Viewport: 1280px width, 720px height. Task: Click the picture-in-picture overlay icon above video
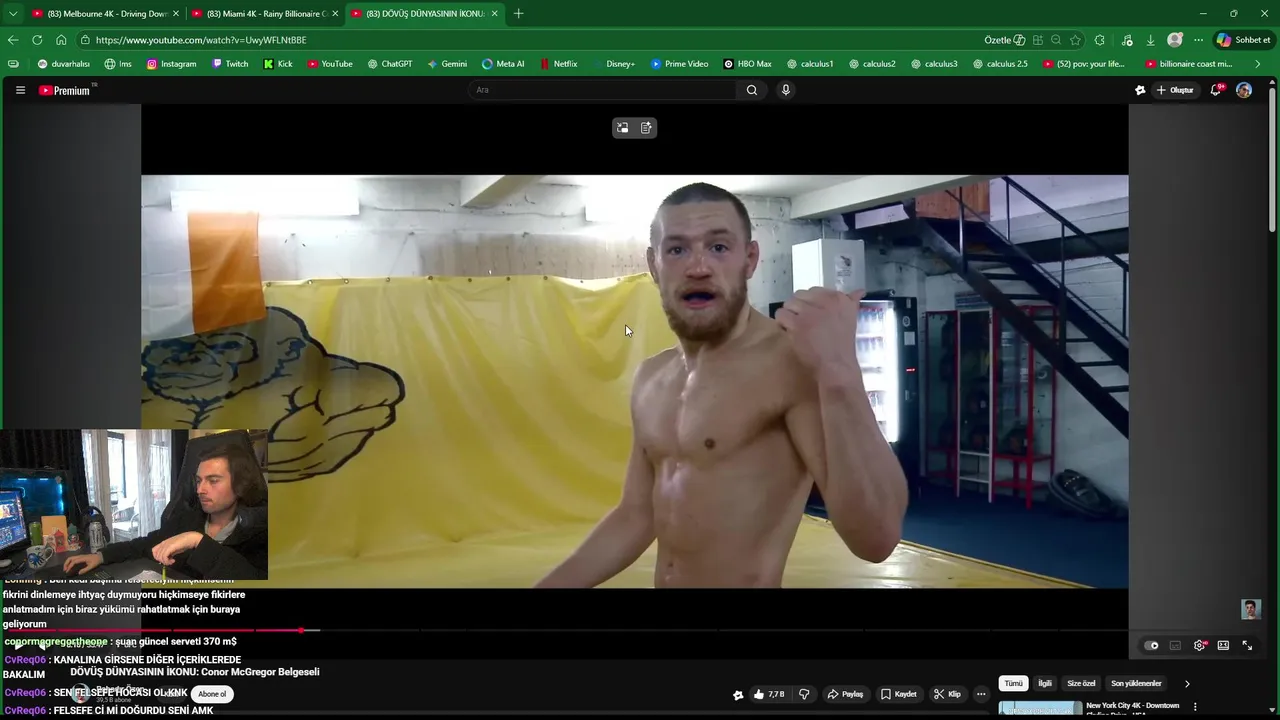[x=623, y=128]
